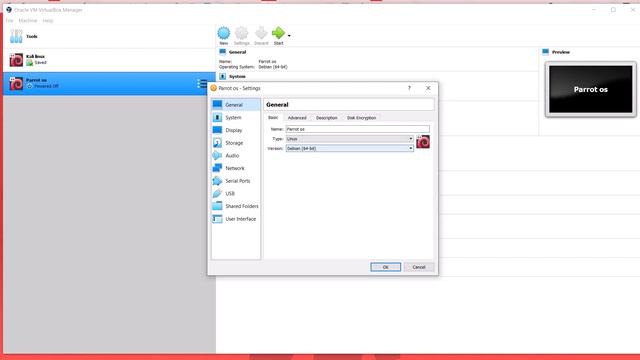Close the Parrot os Settings dialog

[428, 88]
